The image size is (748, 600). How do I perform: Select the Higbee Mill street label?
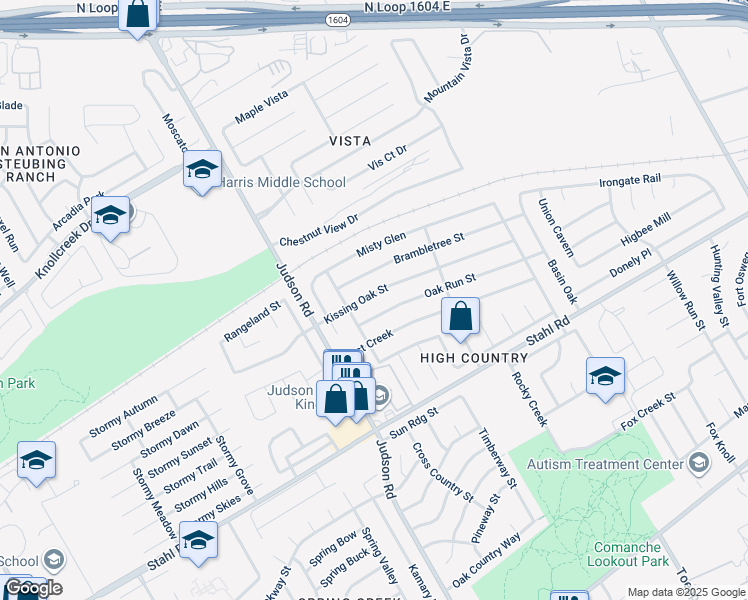[645, 229]
